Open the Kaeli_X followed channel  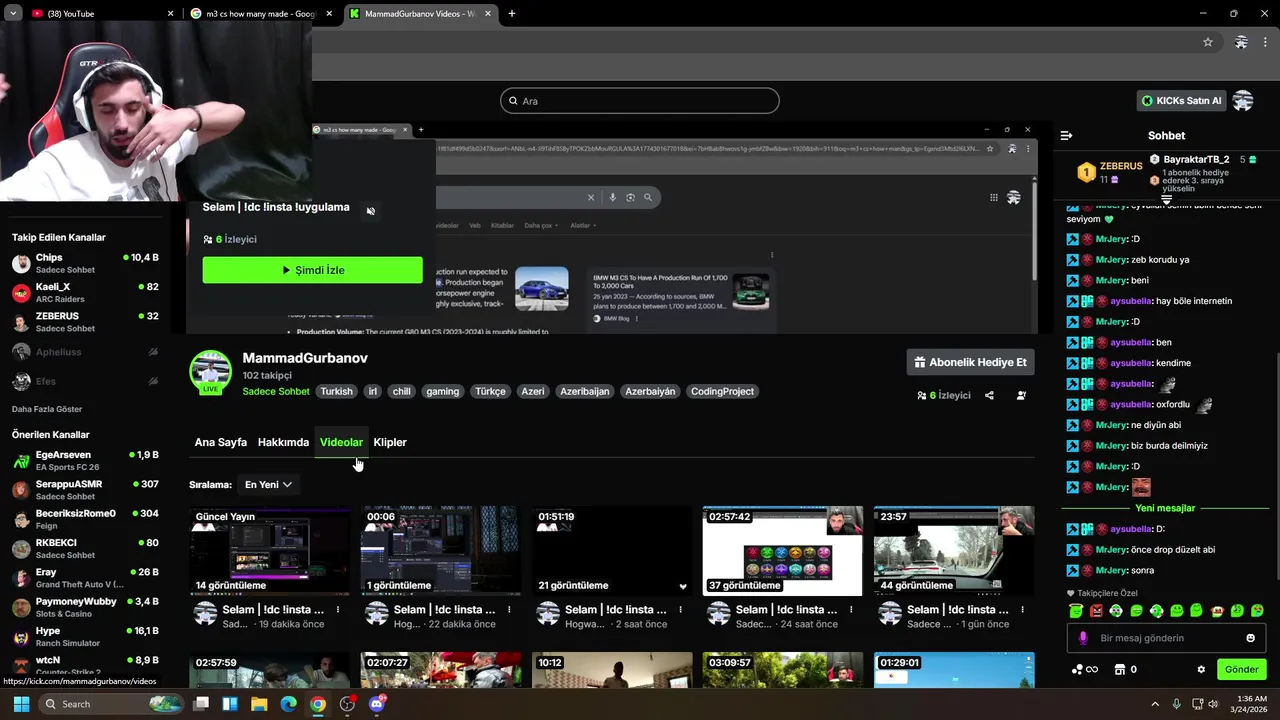(x=85, y=293)
